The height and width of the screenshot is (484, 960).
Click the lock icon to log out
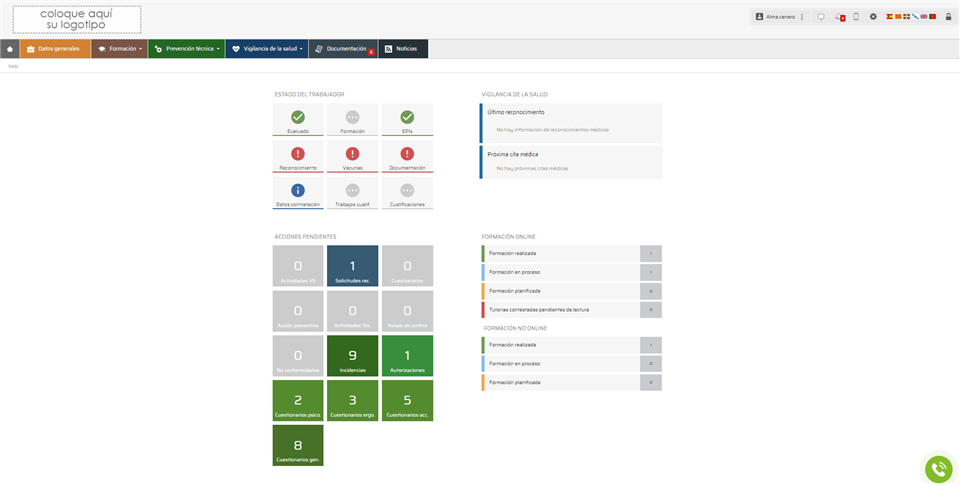(948, 17)
